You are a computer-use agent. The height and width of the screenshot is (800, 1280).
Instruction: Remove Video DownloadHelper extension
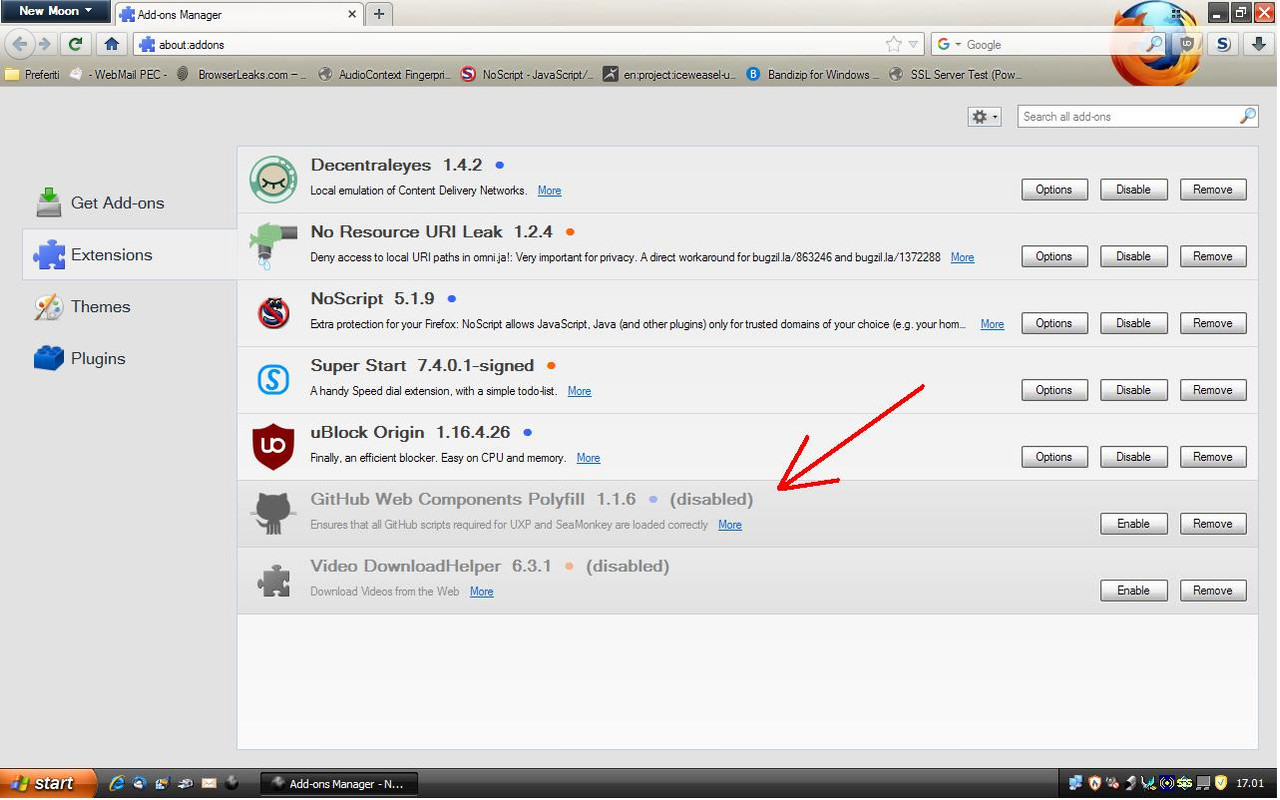click(x=1213, y=591)
